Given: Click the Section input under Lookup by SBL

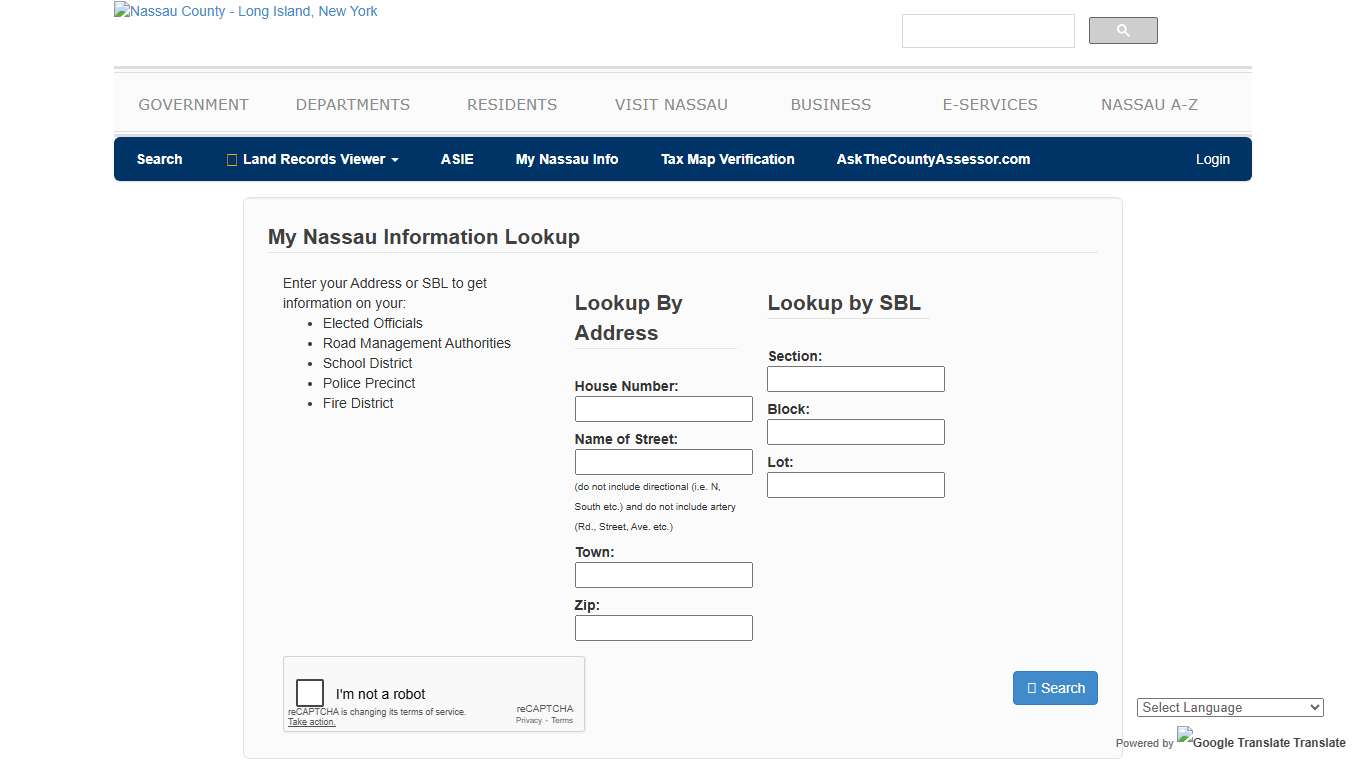Looking at the screenshot, I should 855,378.
